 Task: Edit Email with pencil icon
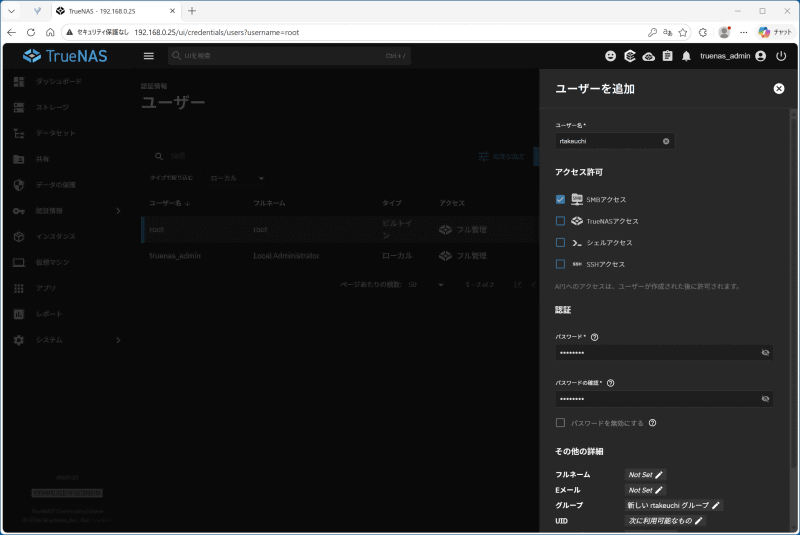point(659,490)
